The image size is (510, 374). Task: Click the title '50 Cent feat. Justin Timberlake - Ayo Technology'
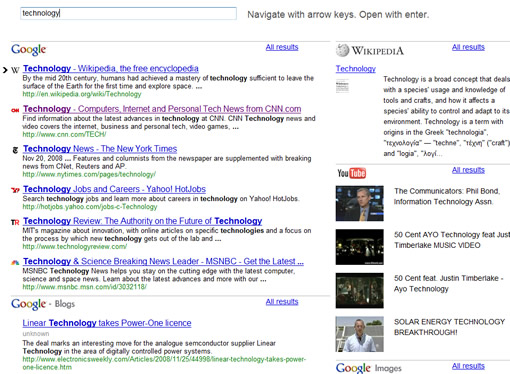point(449,283)
